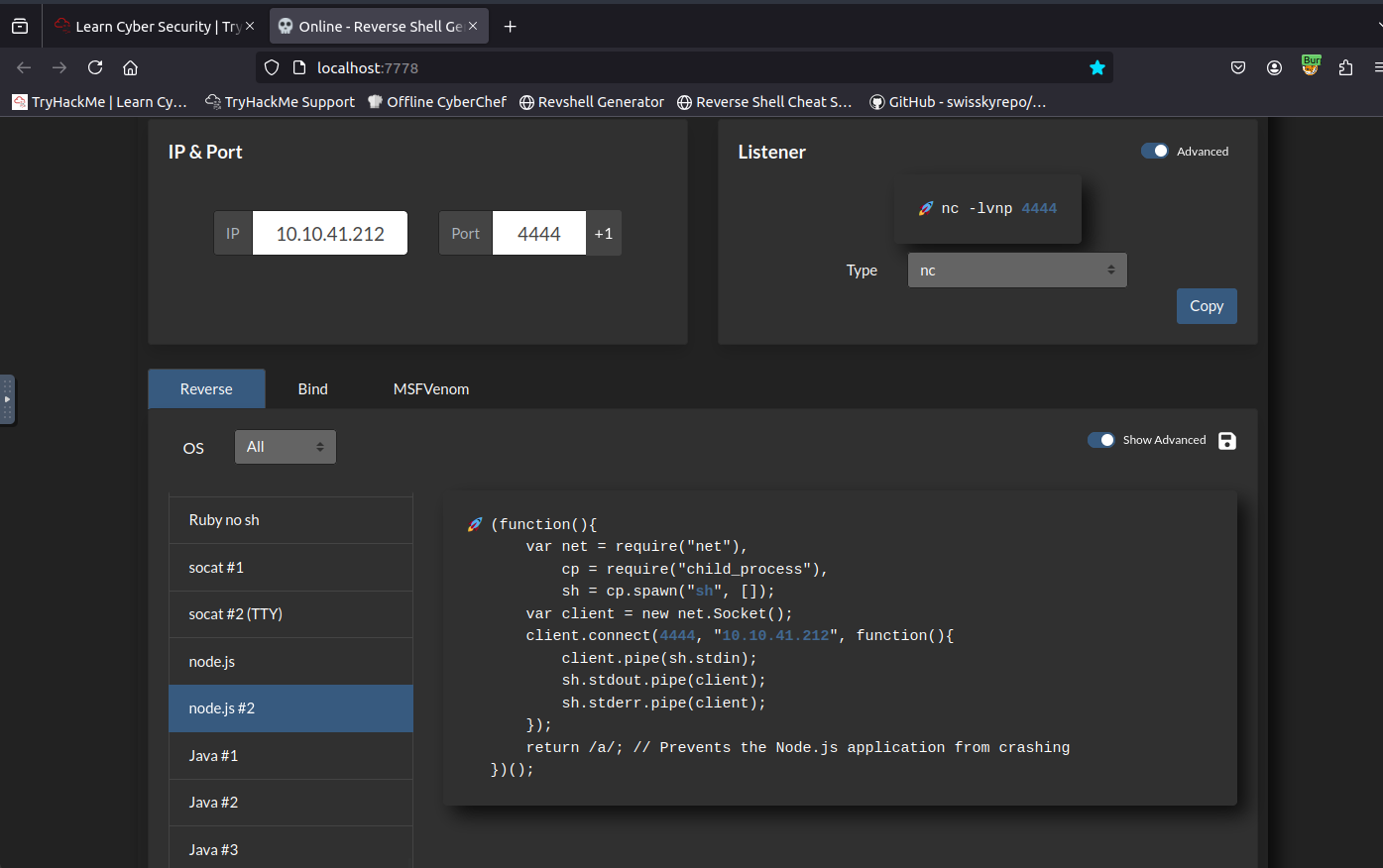Select the Java #1 payload
The width and height of the screenshot is (1383, 868).
pos(290,756)
